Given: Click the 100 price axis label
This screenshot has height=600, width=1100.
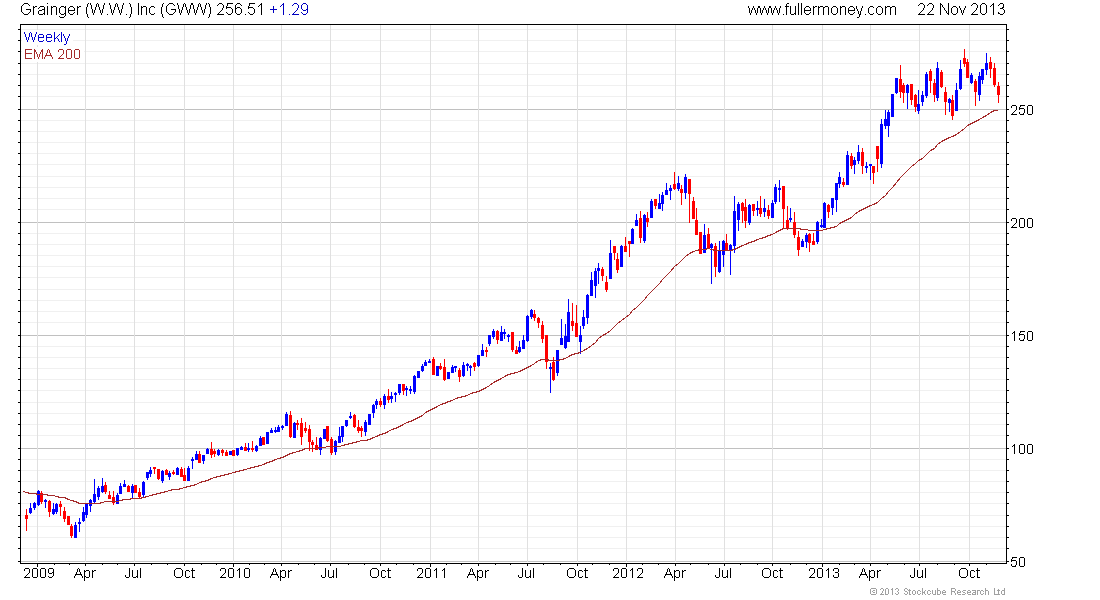Looking at the screenshot, I should (x=1022, y=449).
